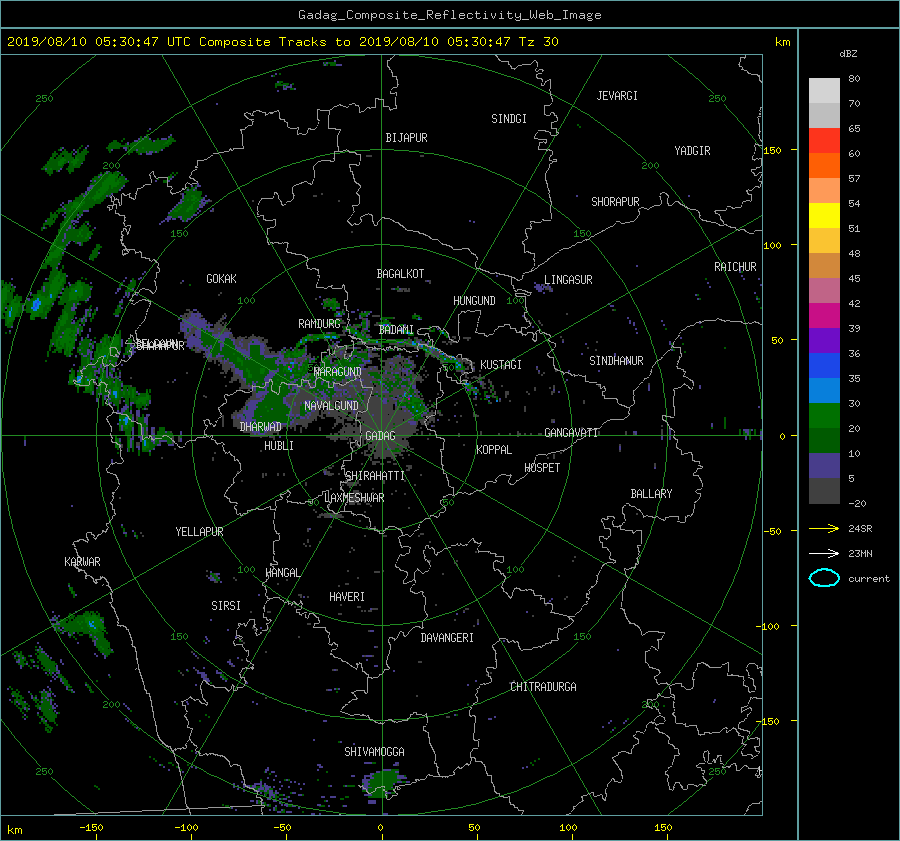Select the lightest gray 70-80 dBZ swatch

click(x=824, y=90)
